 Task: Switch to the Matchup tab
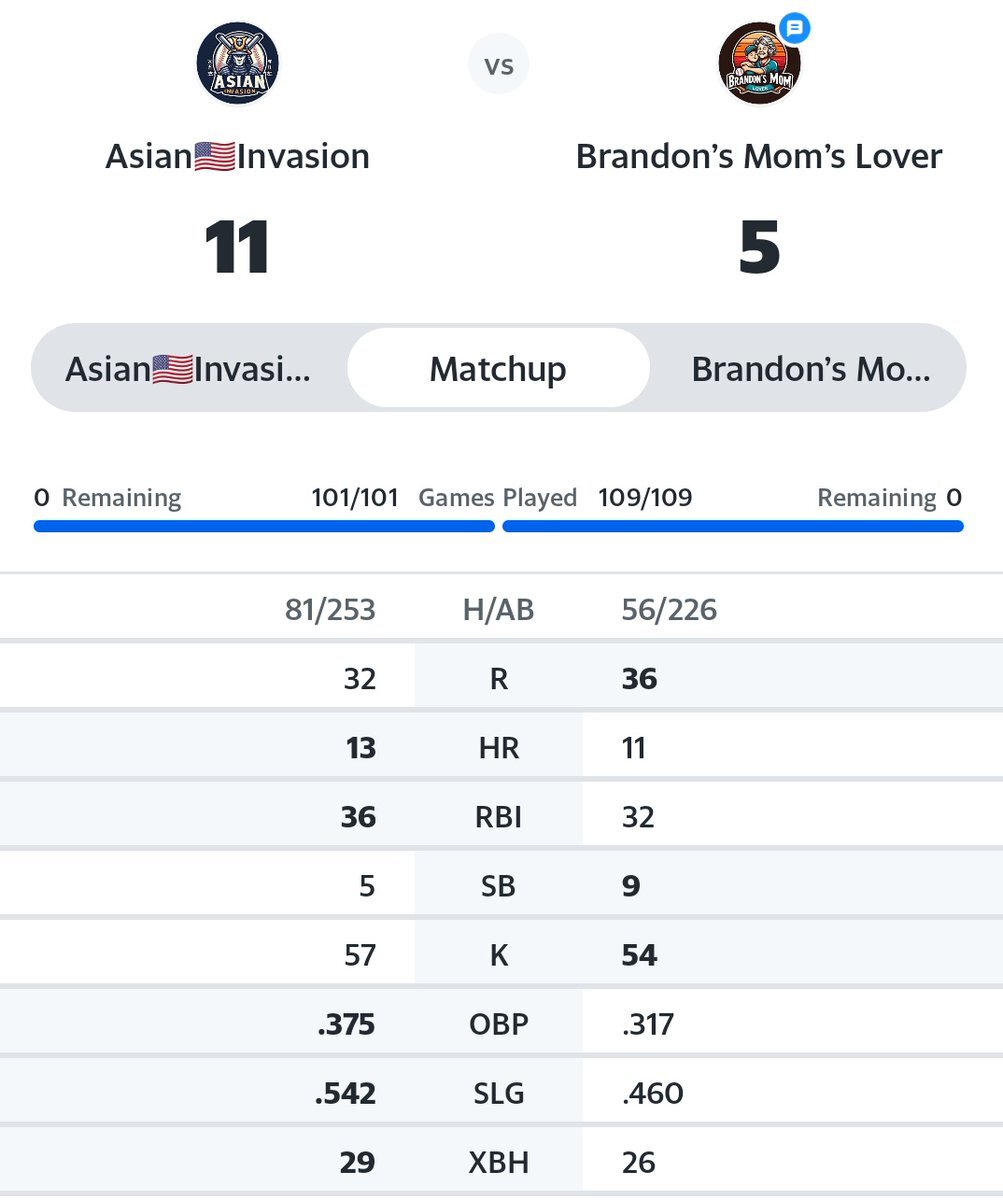point(498,369)
